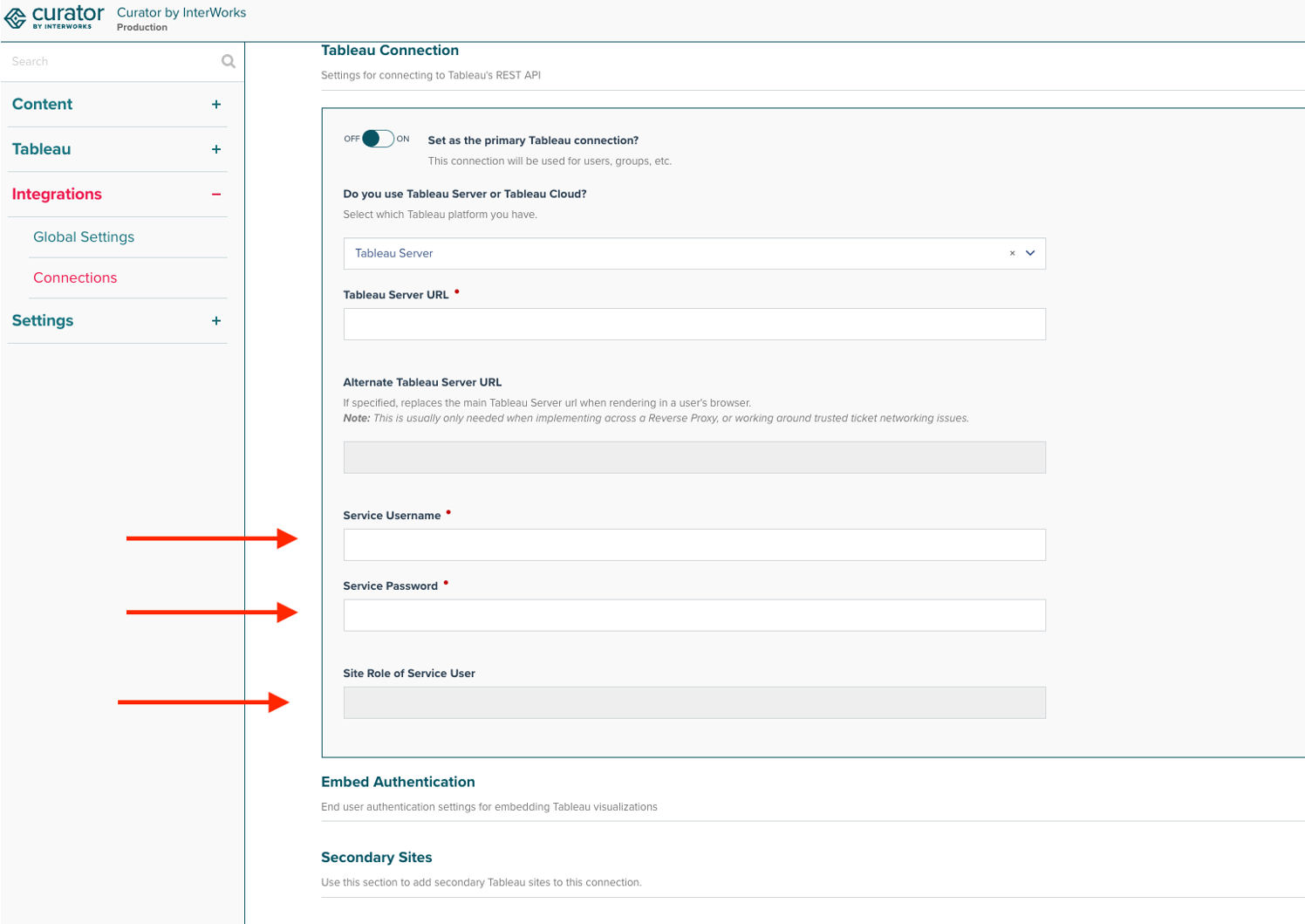The width and height of the screenshot is (1305, 924).
Task: Click 'Do you use Tableau Server or Tableau Cloud?' label
Action: [465, 194]
